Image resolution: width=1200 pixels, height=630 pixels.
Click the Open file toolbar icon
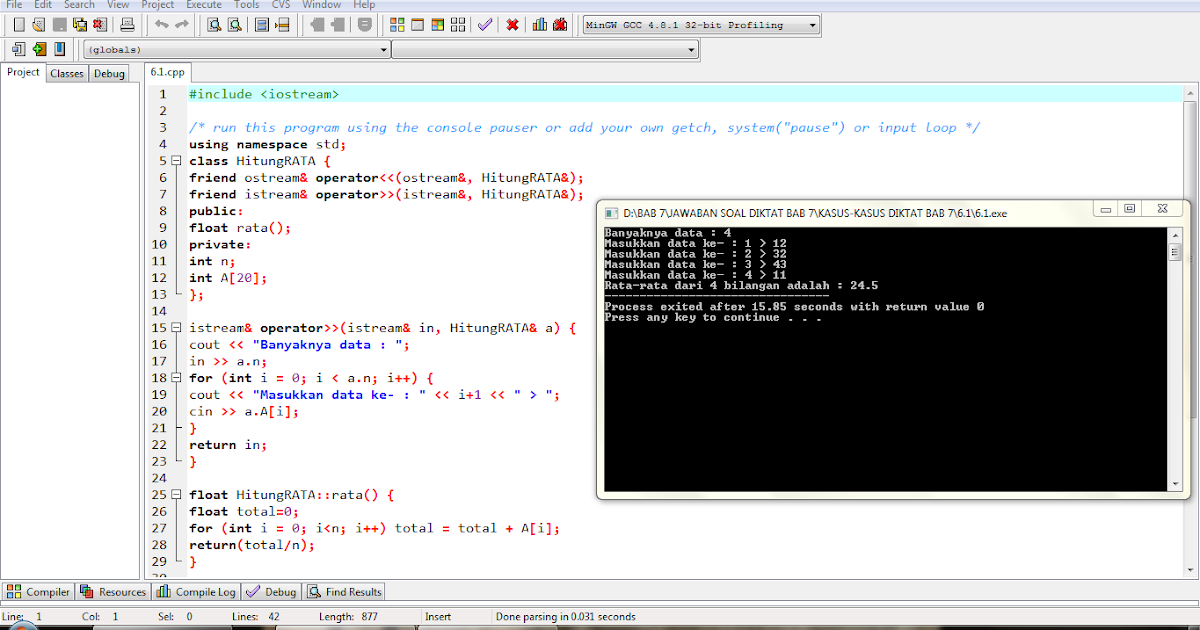pos(38,25)
